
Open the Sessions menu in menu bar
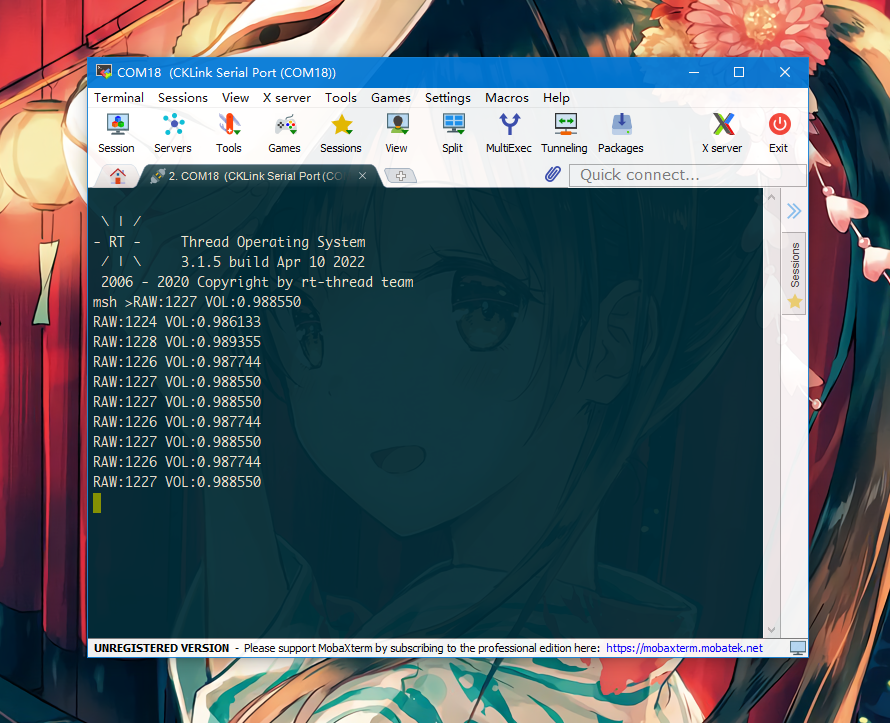[183, 98]
